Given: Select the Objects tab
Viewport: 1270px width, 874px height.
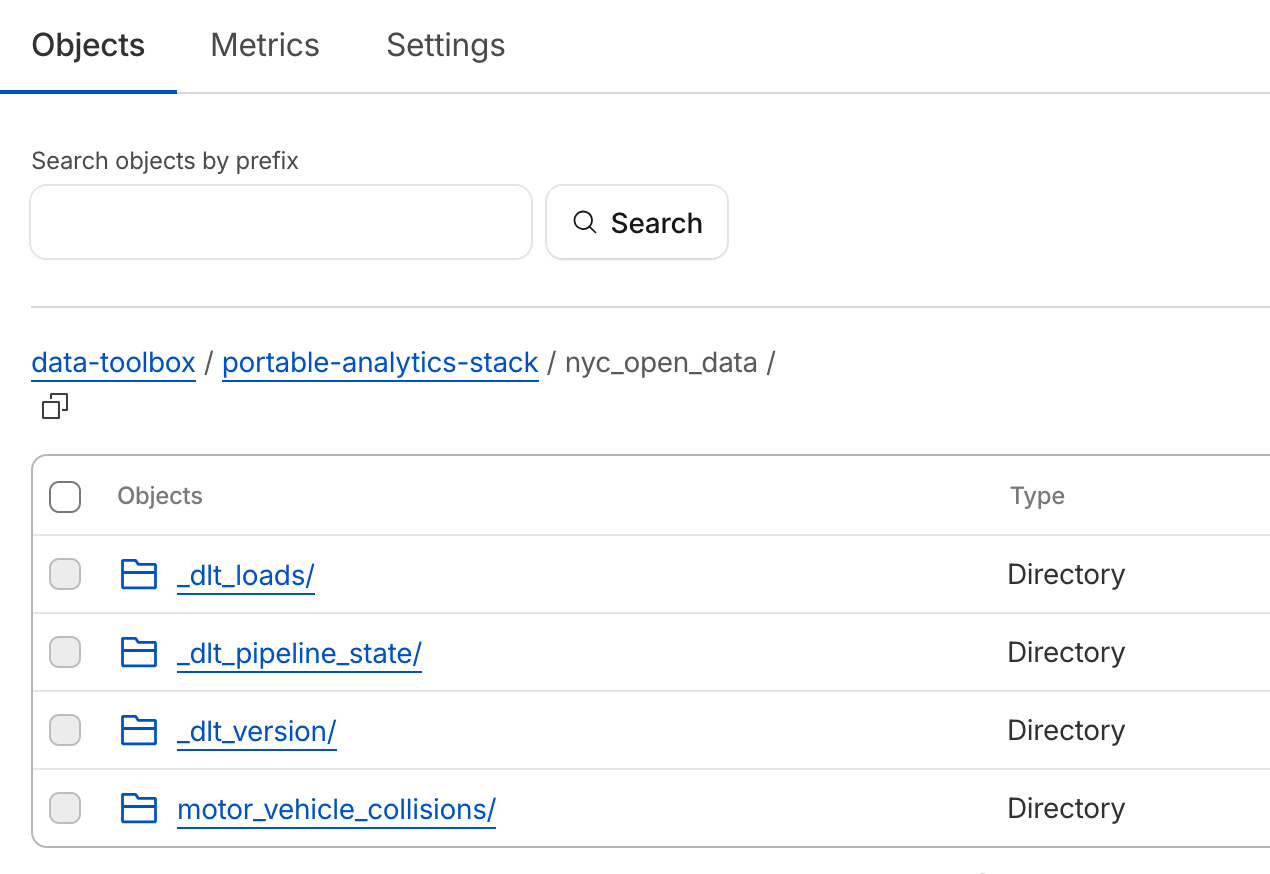Looking at the screenshot, I should click(88, 45).
